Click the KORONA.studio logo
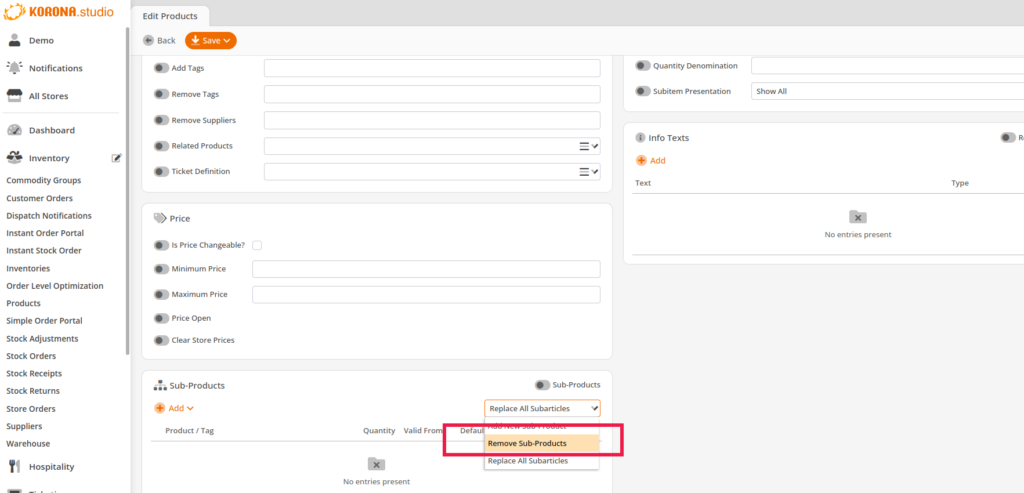The image size is (1024, 493). 59,12
